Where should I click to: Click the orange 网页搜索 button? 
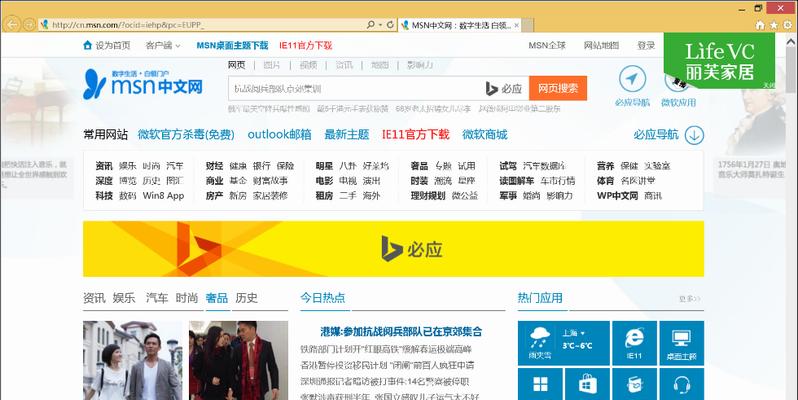pyautogui.click(x=558, y=89)
